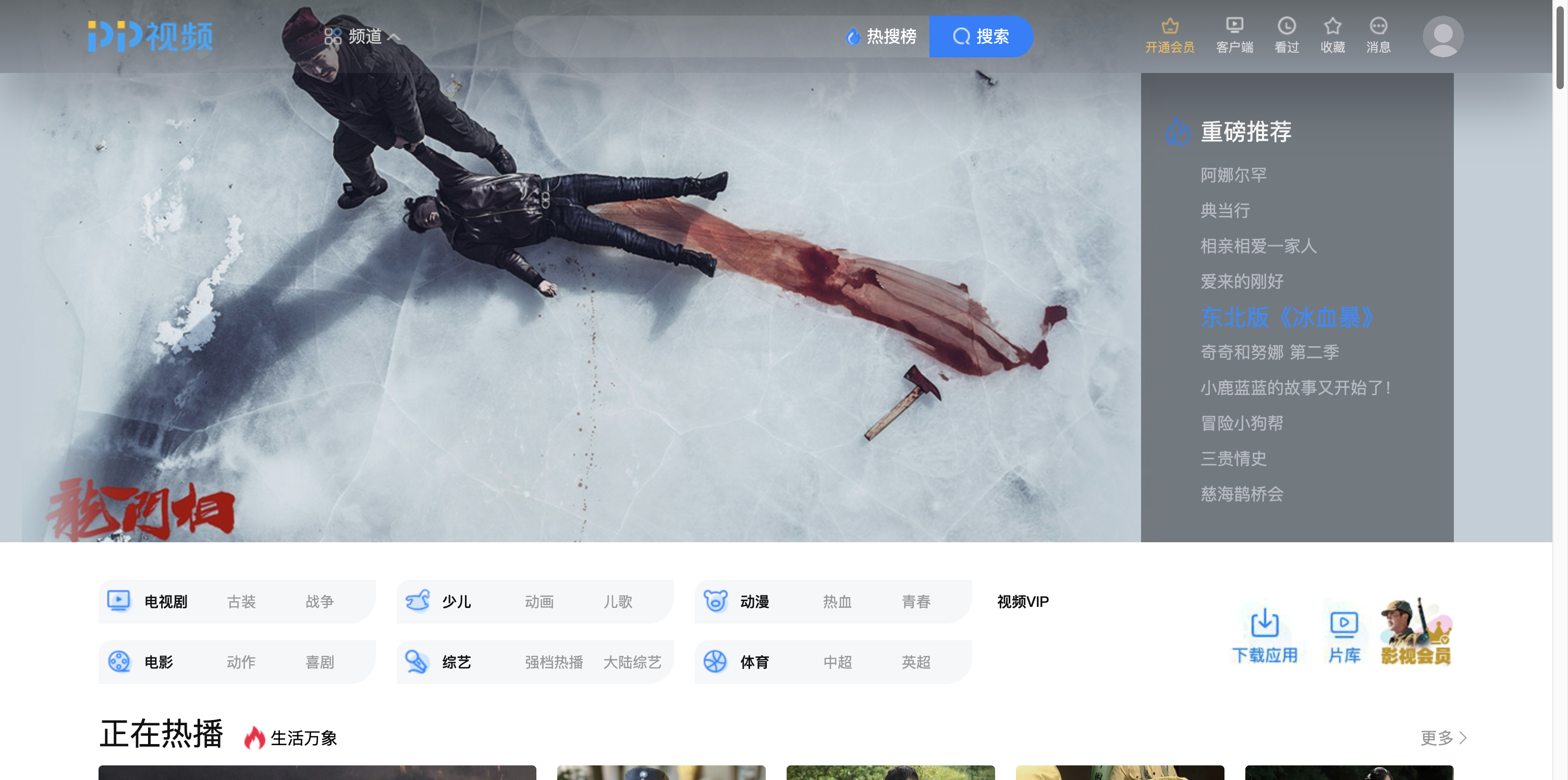This screenshot has height=780, width=1568.
Task: Click the user avatar icon
Action: pyautogui.click(x=1442, y=36)
